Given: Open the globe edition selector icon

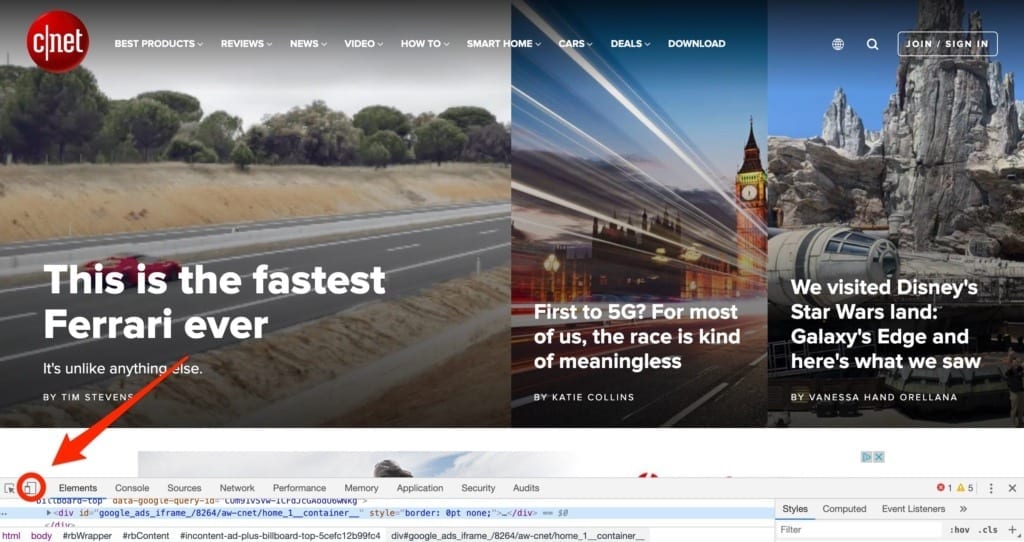Looking at the screenshot, I should pyautogui.click(x=838, y=44).
